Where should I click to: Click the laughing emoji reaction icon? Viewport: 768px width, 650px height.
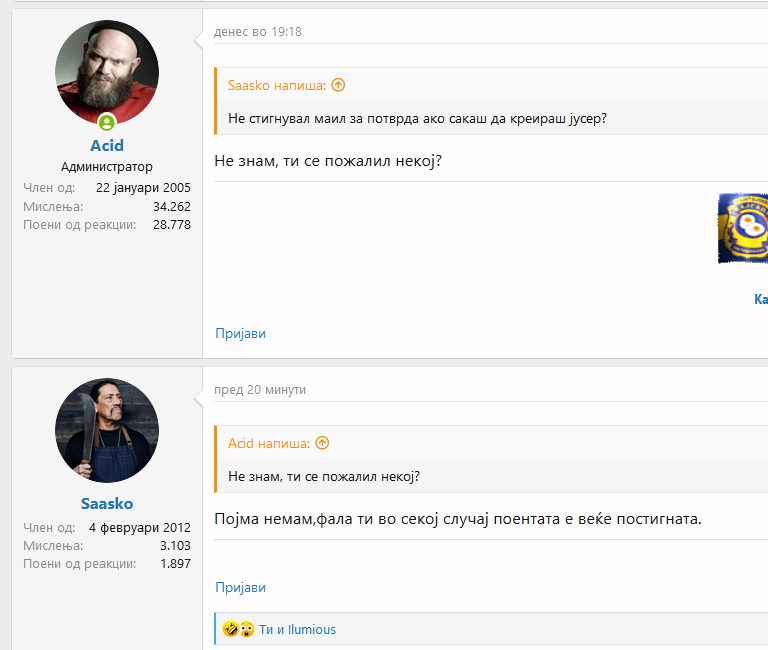point(229,629)
